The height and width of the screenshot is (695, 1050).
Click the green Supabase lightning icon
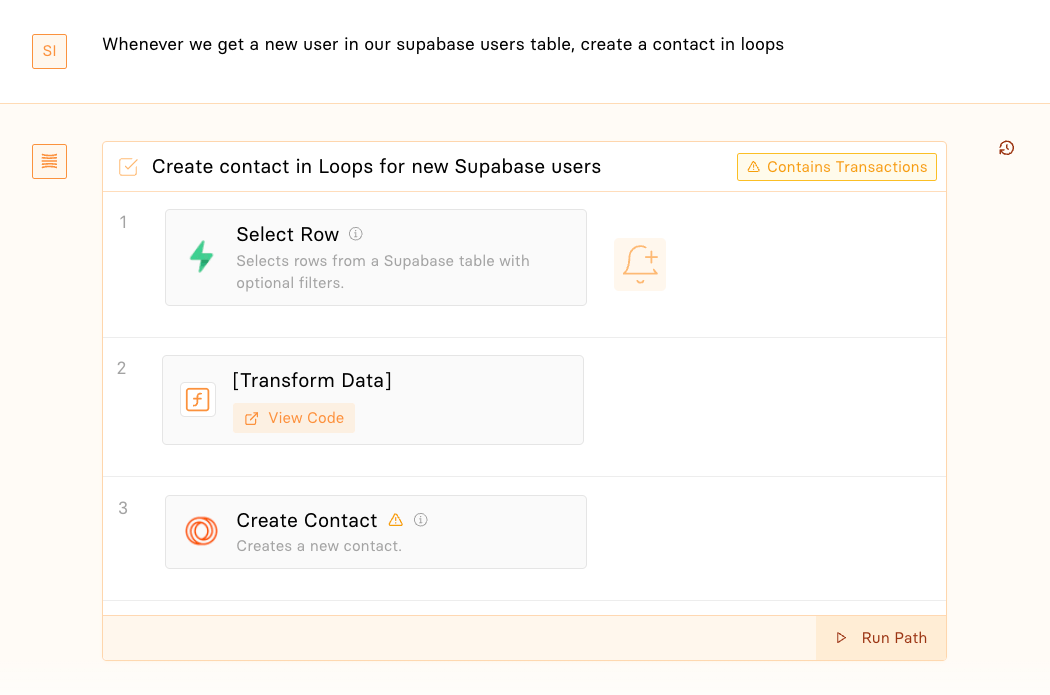click(x=202, y=257)
